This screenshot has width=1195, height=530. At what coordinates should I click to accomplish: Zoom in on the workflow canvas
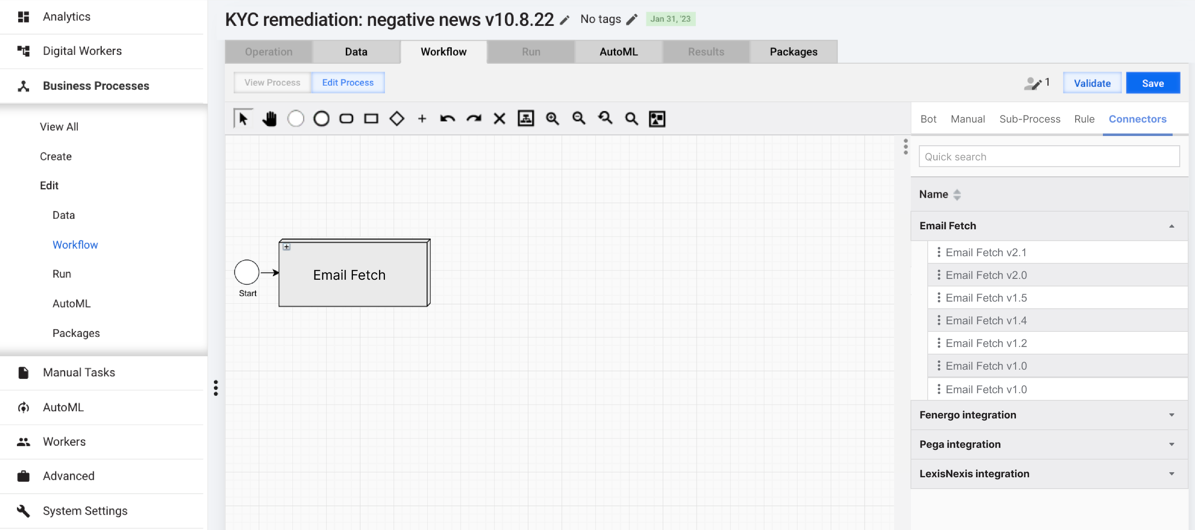tap(553, 118)
